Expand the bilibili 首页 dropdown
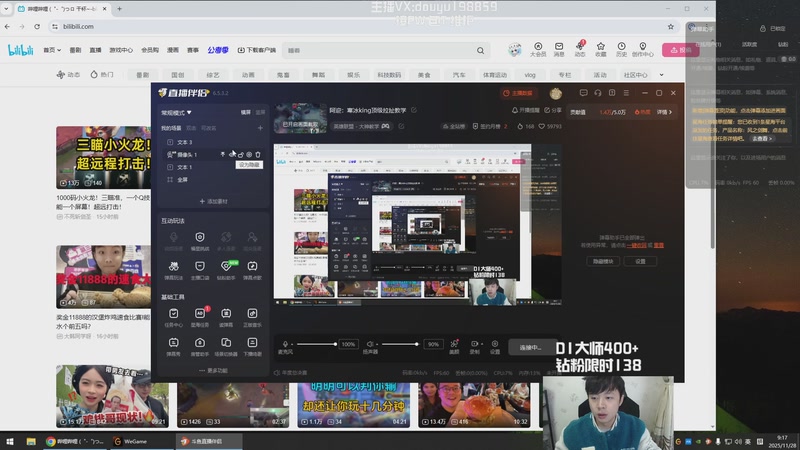800x450 pixels. click(52, 50)
